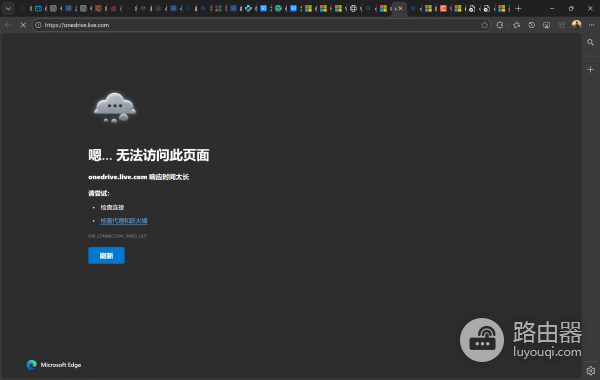View site information icon in address bar
This screenshot has height=380, width=600.
(x=38, y=25)
